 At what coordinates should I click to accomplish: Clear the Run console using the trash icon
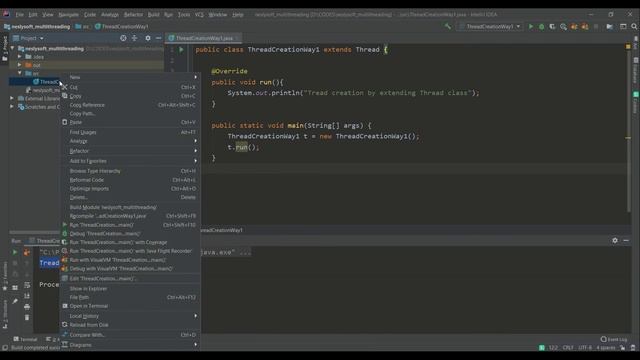click(x=27, y=317)
